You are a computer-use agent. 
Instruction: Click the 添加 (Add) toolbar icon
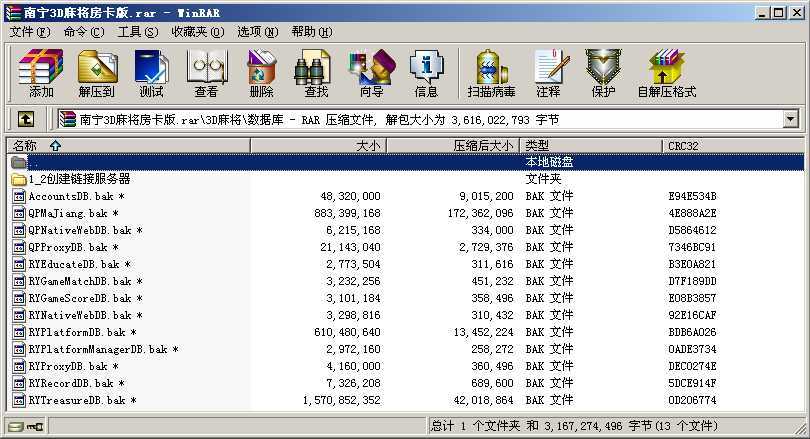pyautogui.click(x=41, y=74)
